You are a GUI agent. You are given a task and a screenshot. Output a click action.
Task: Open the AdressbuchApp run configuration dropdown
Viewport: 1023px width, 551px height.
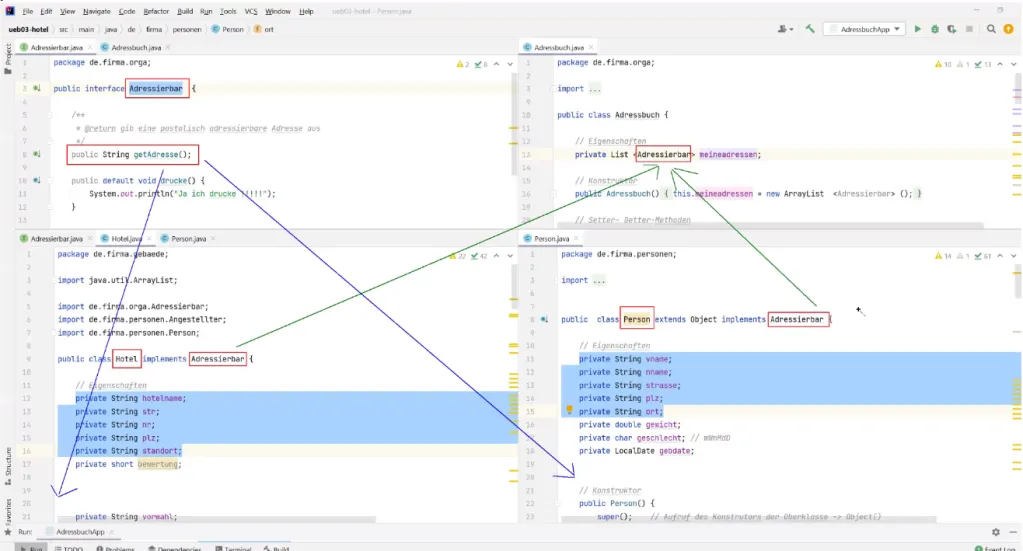[865, 29]
